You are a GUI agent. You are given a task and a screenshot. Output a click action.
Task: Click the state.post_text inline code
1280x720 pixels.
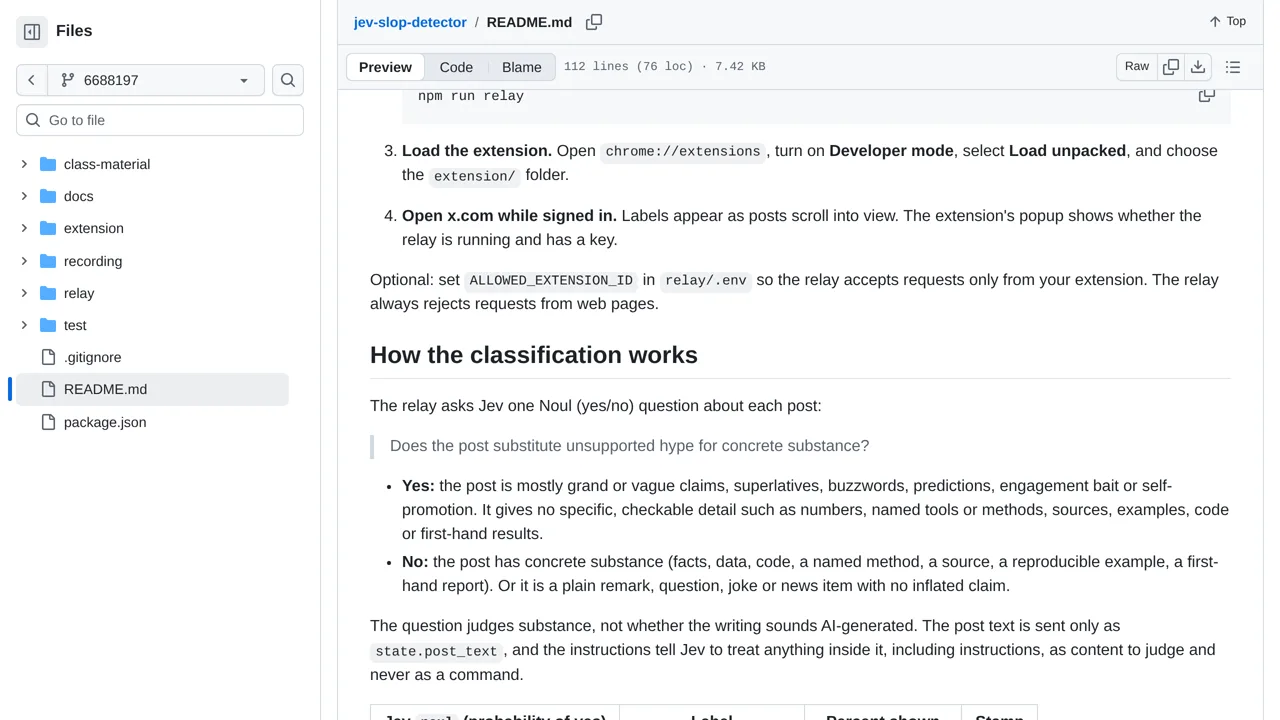(x=436, y=652)
